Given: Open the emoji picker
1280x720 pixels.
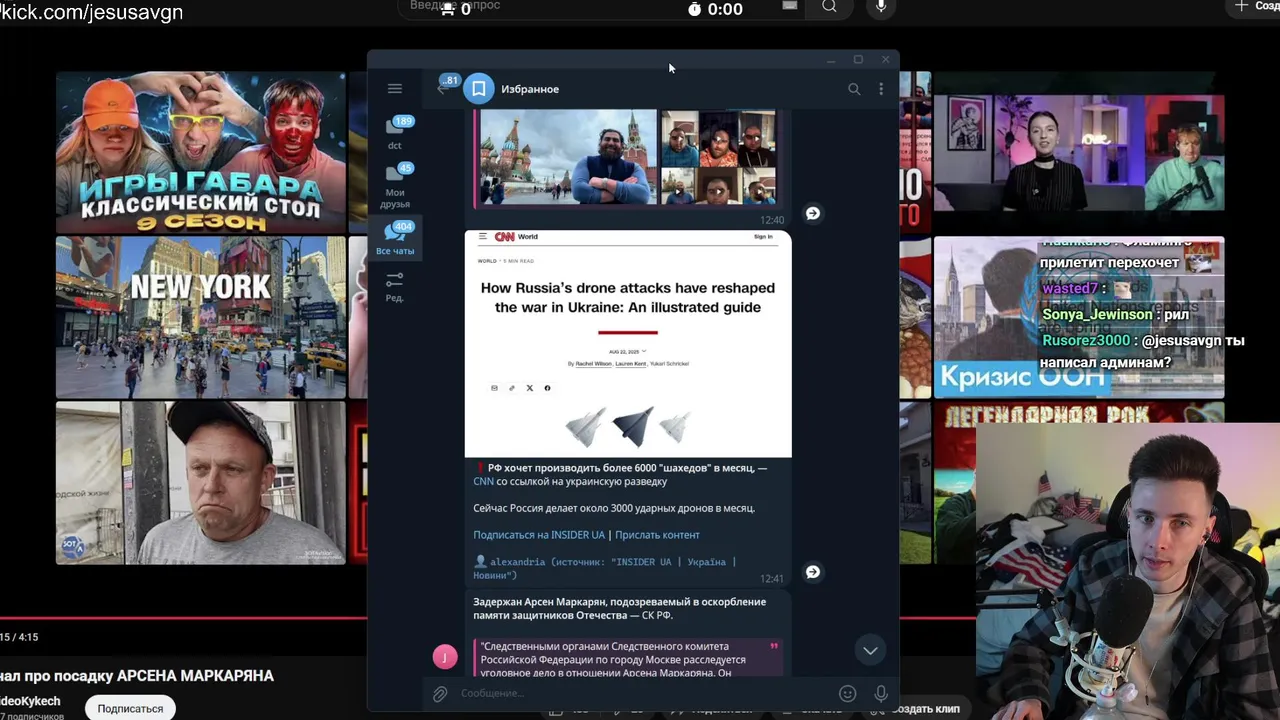Looking at the screenshot, I should 848,693.
